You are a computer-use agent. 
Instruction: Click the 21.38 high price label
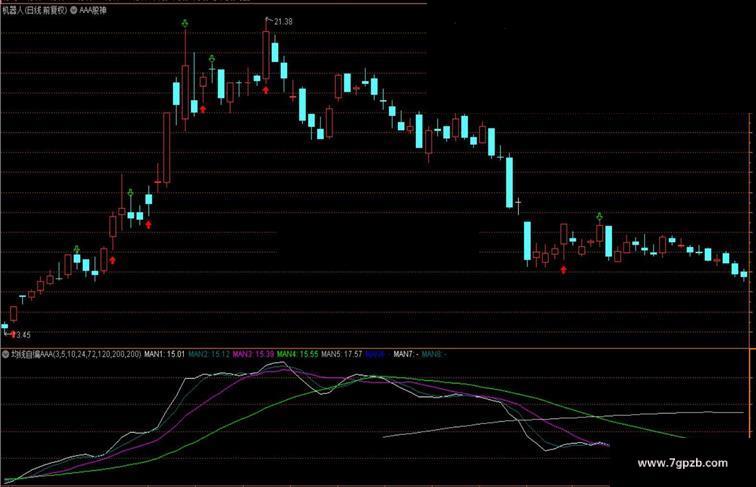(x=283, y=22)
